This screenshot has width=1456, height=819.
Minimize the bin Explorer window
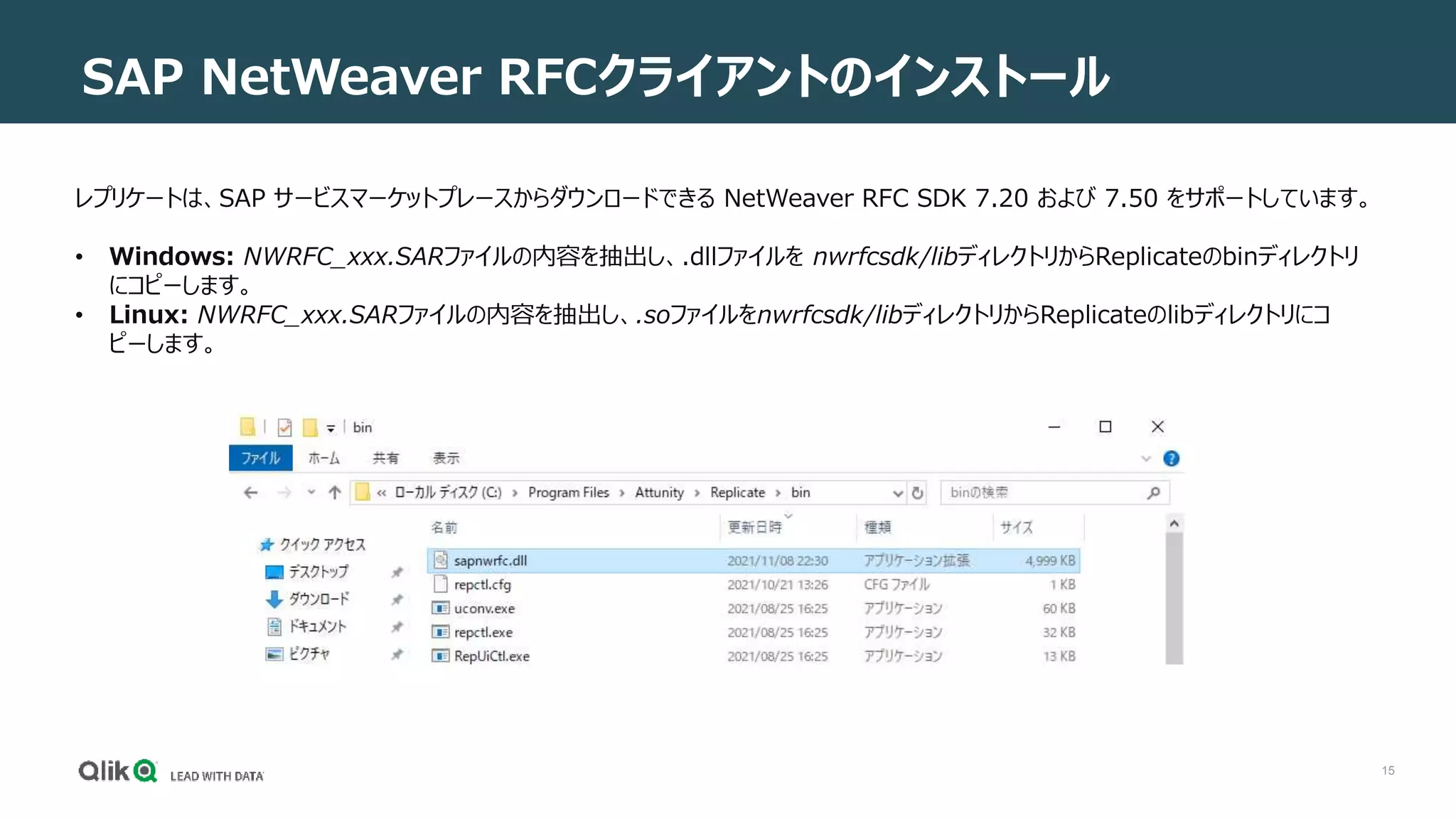(1054, 427)
